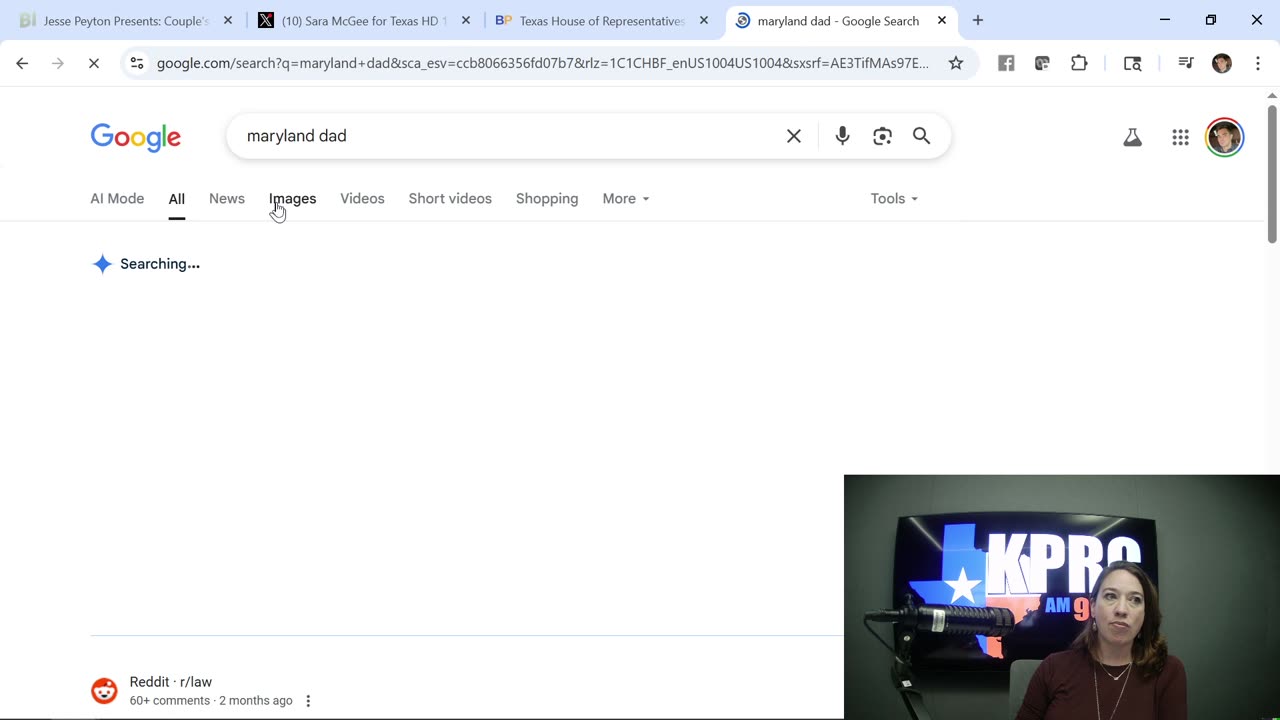Image resolution: width=1280 pixels, height=720 pixels.
Task: Click the page vertical scrollbar
Action: tap(1272, 172)
